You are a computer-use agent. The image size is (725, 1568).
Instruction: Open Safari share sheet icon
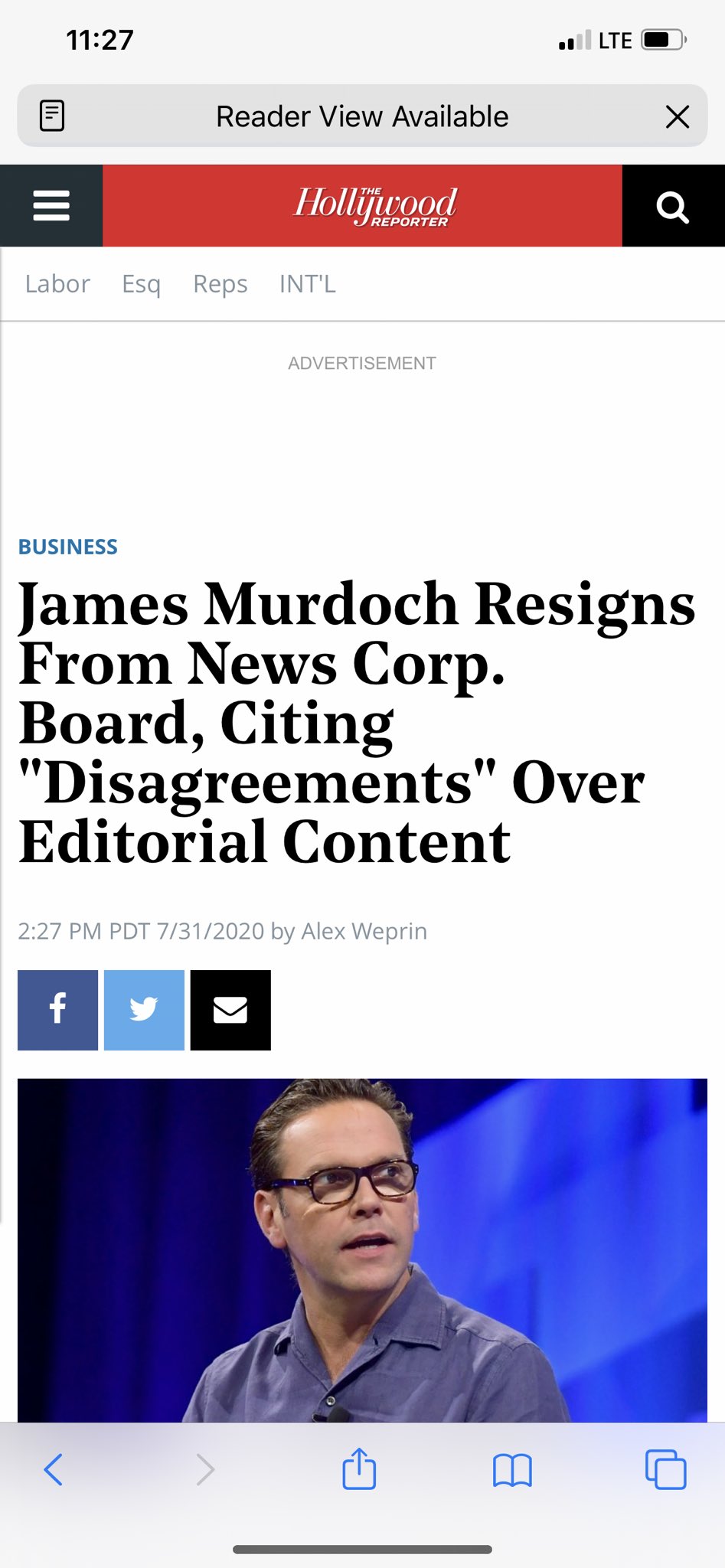(359, 1468)
